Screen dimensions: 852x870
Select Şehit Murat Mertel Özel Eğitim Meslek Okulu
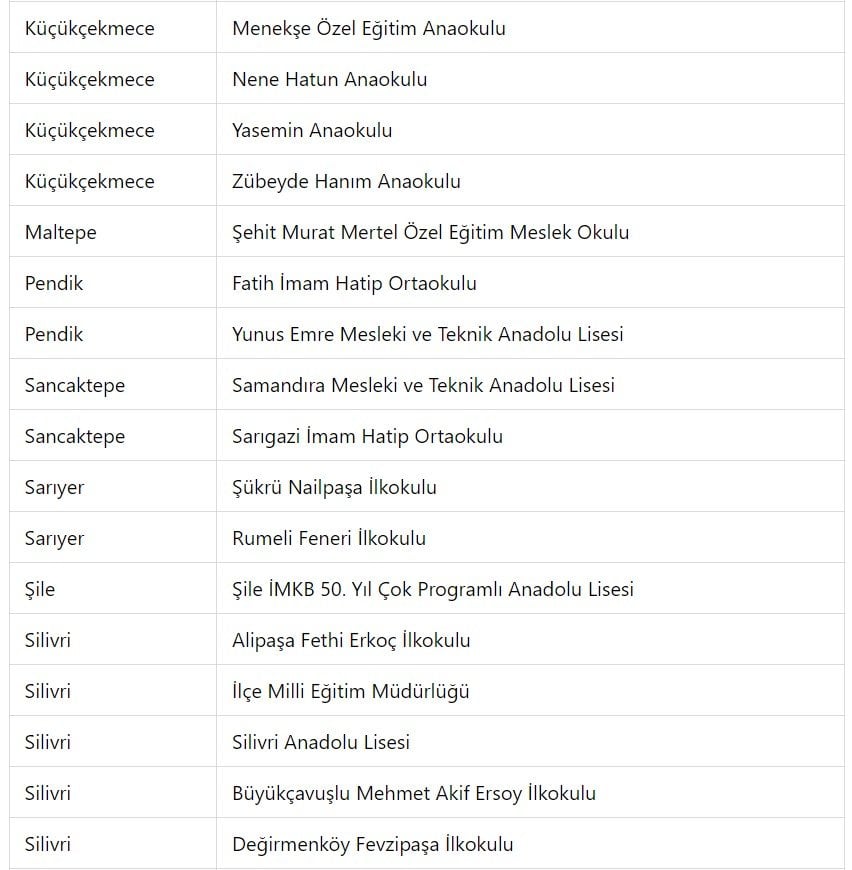pyautogui.click(x=430, y=233)
